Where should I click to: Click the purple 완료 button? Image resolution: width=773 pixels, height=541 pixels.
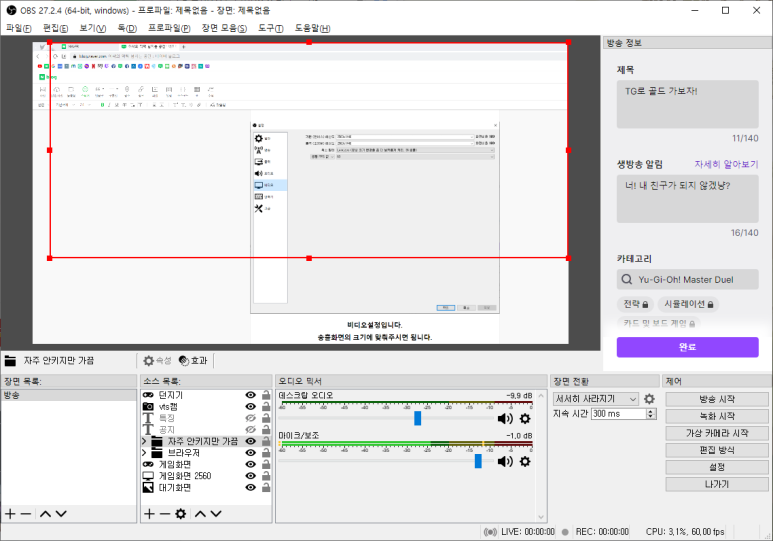[x=687, y=347]
